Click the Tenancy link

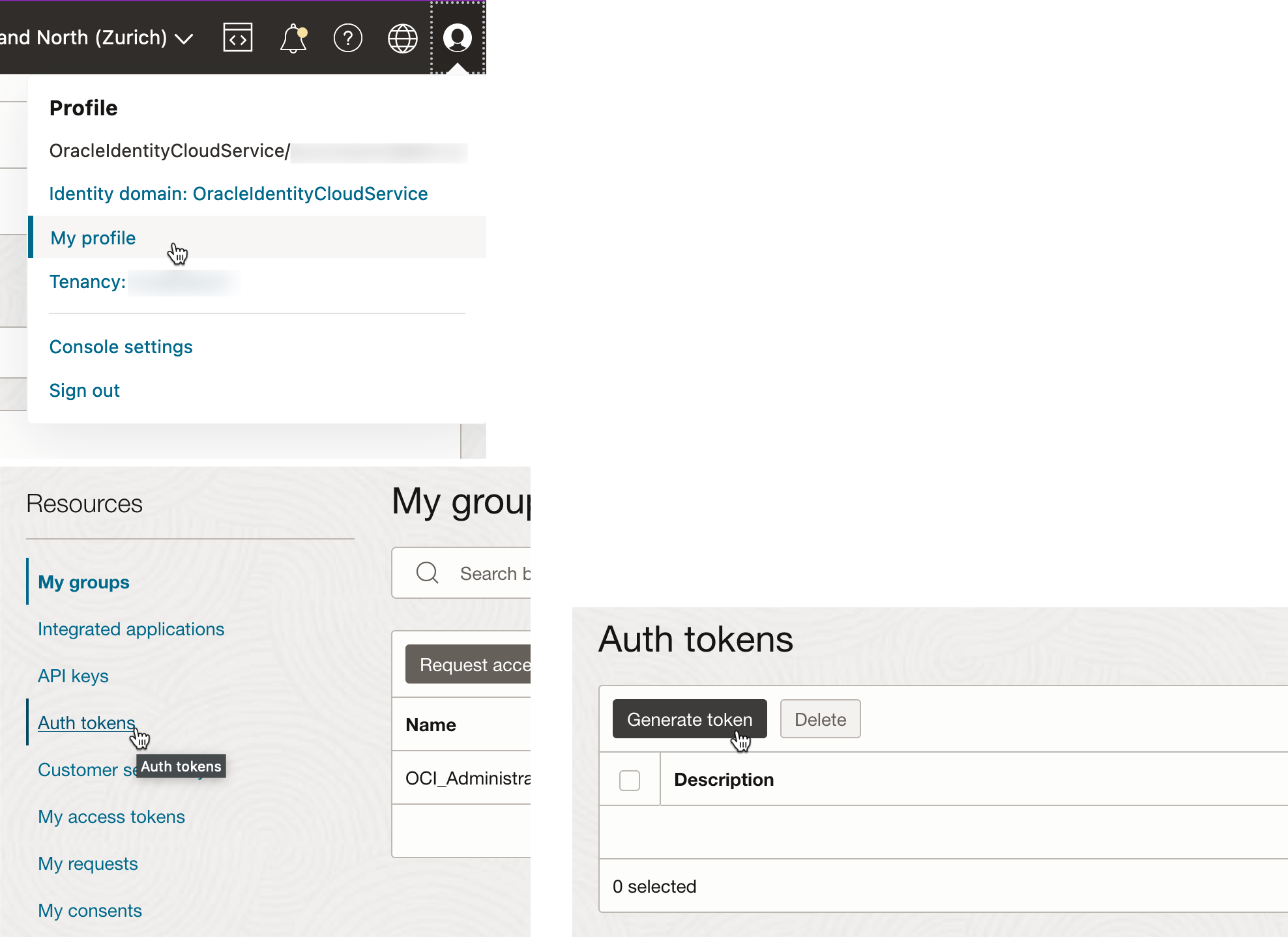pos(87,281)
